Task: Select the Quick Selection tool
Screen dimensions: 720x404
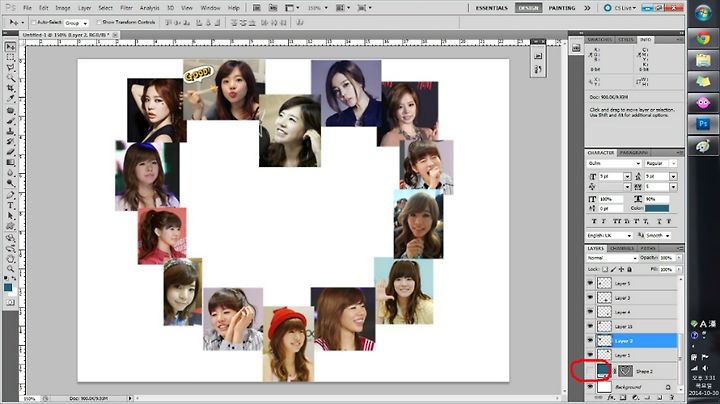Action: coord(10,78)
